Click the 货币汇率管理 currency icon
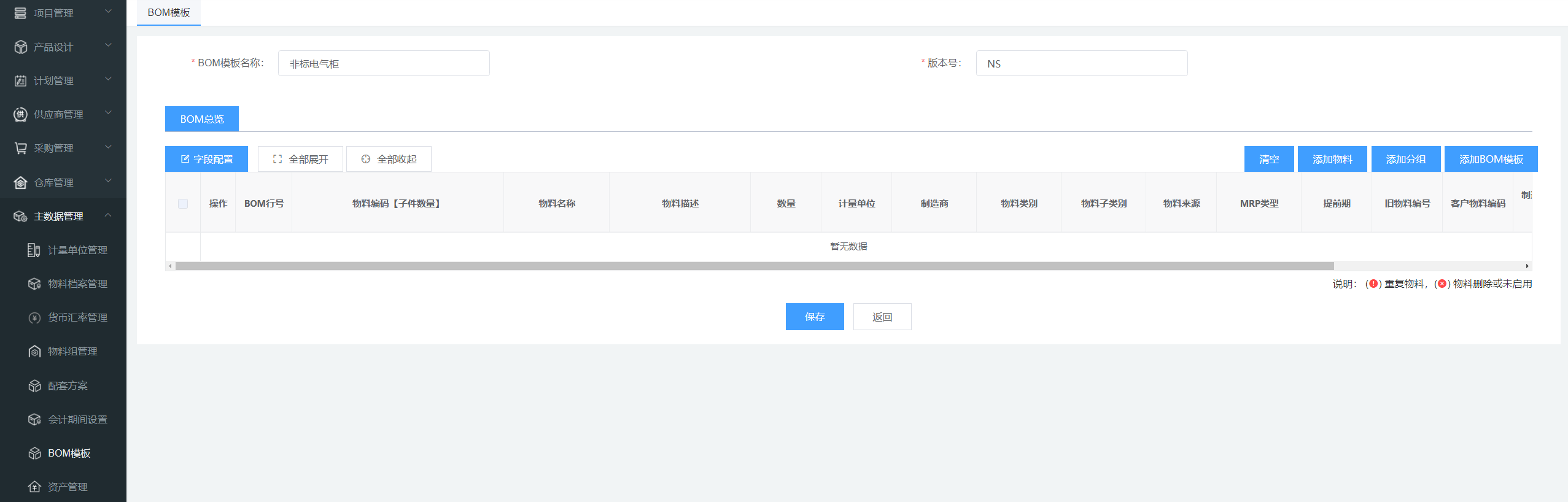The image size is (1568, 502). (x=34, y=318)
